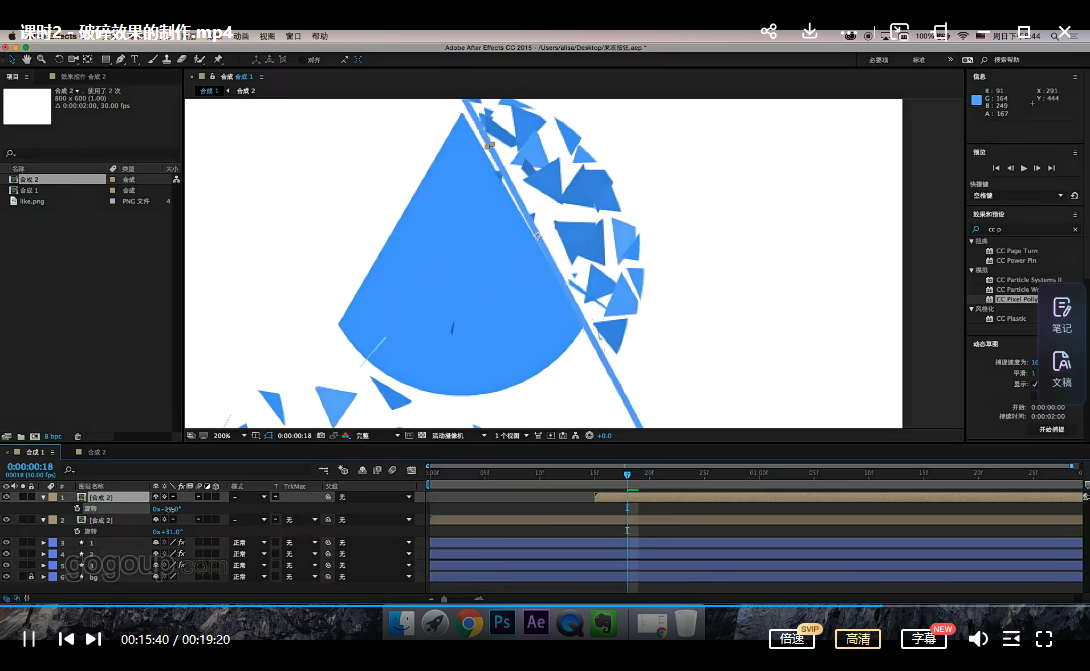Collapse the 风格化 effects category
The image size is (1090, 671).
click(972, 309)
